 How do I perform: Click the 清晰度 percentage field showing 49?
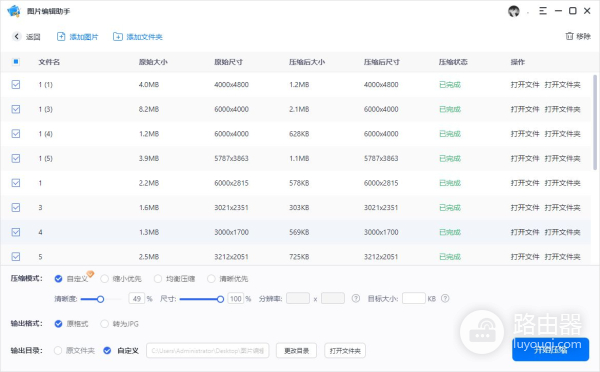point(137,299)
